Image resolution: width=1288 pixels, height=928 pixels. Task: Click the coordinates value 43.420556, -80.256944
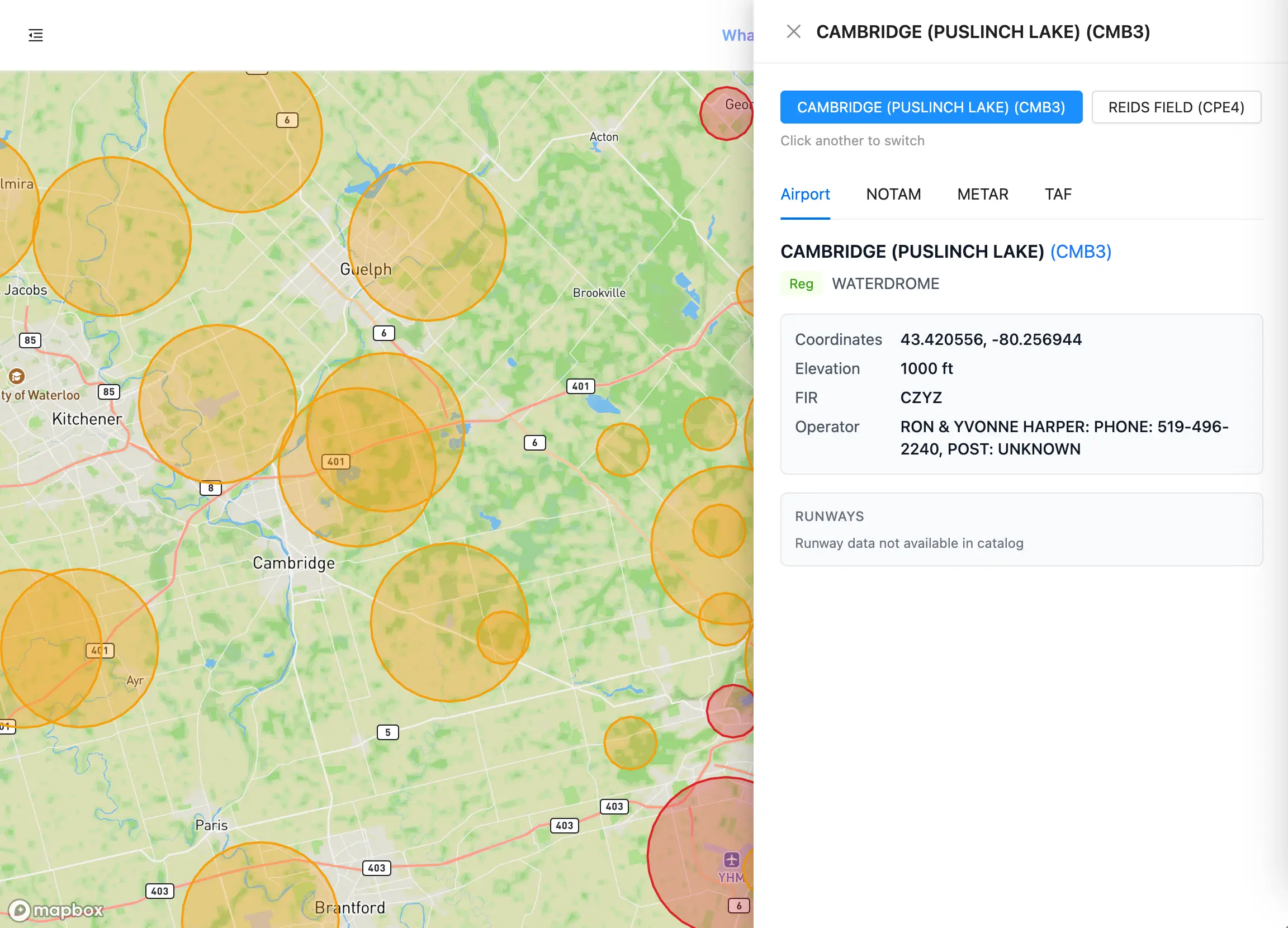[x=991, y=340]
